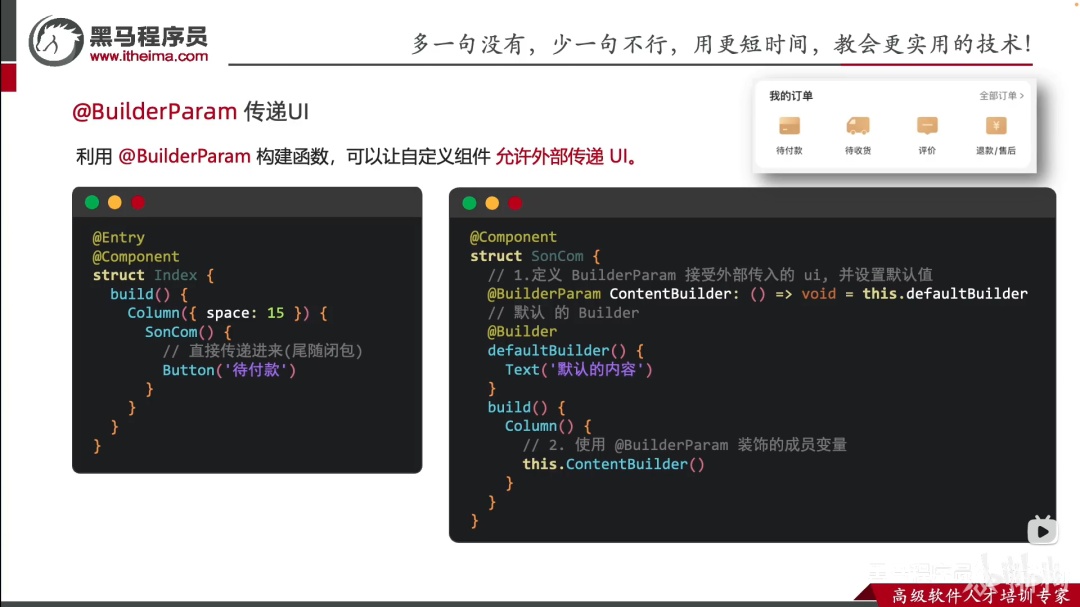Click the play button in bottom corner
The image size is (1080, 607).
pyautogui.click(x=1041, y=531)
